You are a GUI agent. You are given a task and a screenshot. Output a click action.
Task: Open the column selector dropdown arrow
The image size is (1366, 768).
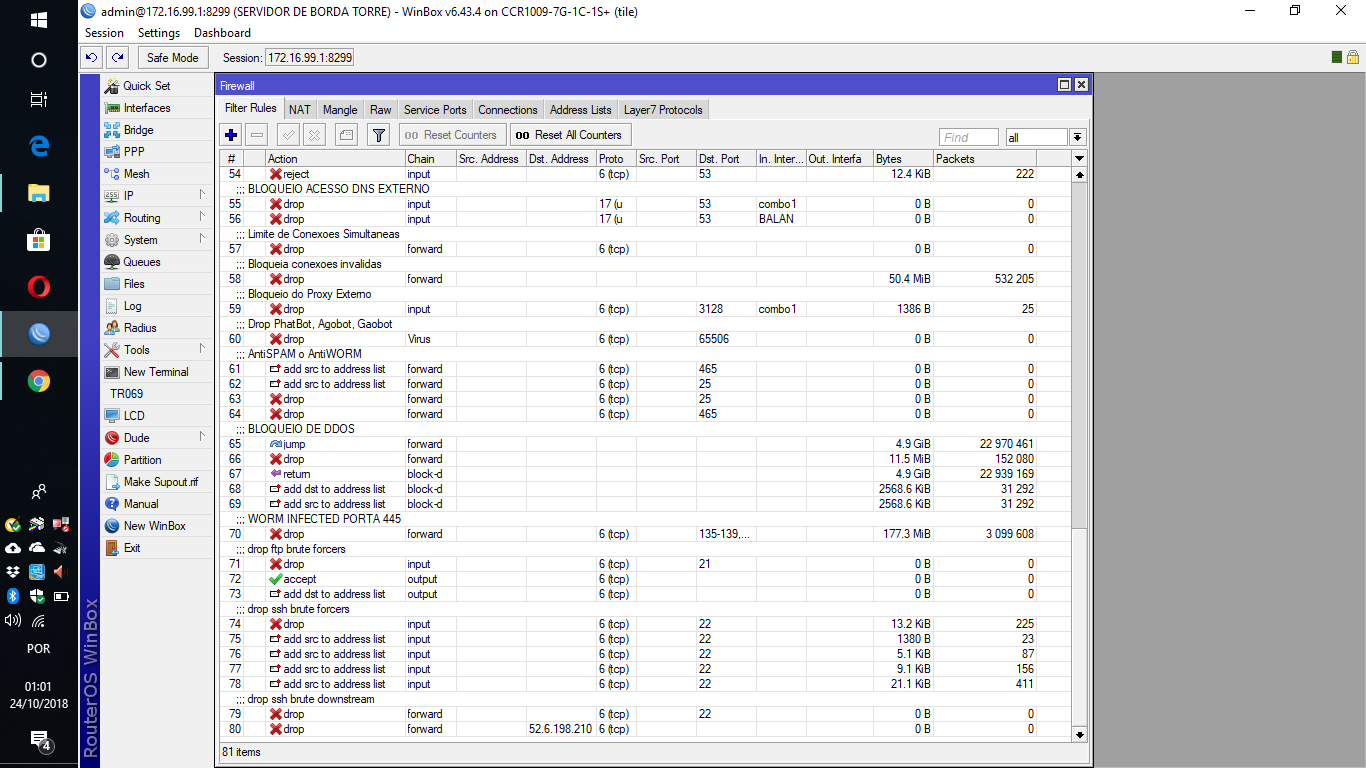click(x=1079, y=159)
